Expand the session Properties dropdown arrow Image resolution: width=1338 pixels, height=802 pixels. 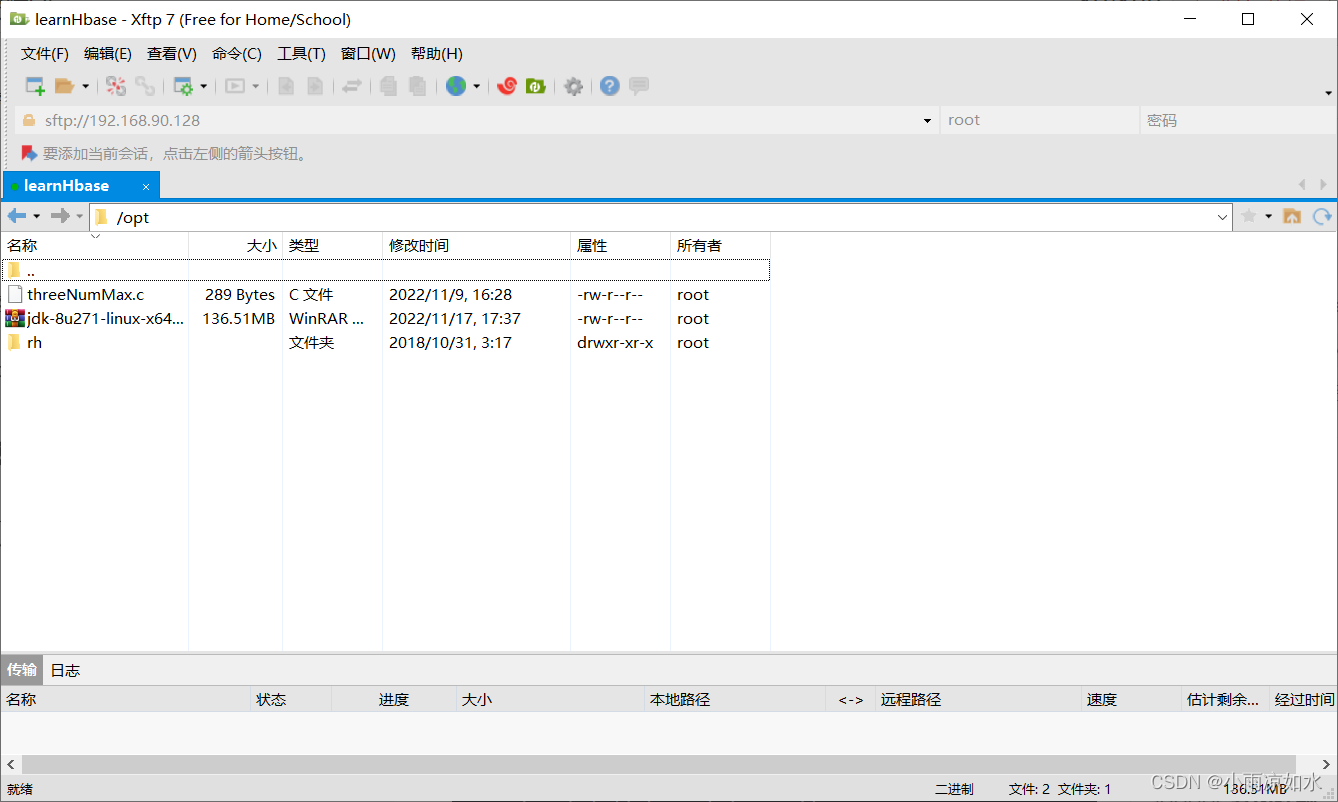pyautogui.click(x=203, y=86)
